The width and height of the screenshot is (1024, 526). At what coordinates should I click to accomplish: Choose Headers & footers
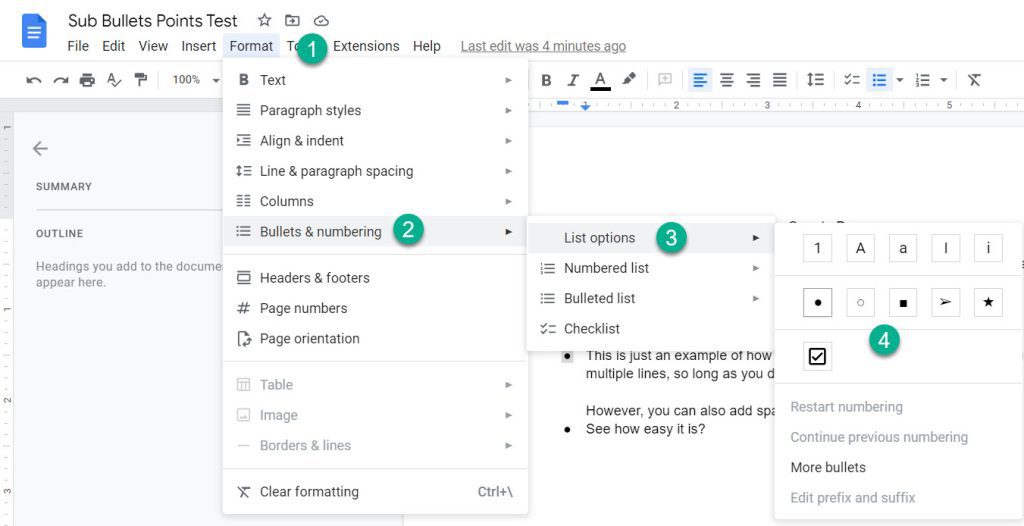(376, 278)
